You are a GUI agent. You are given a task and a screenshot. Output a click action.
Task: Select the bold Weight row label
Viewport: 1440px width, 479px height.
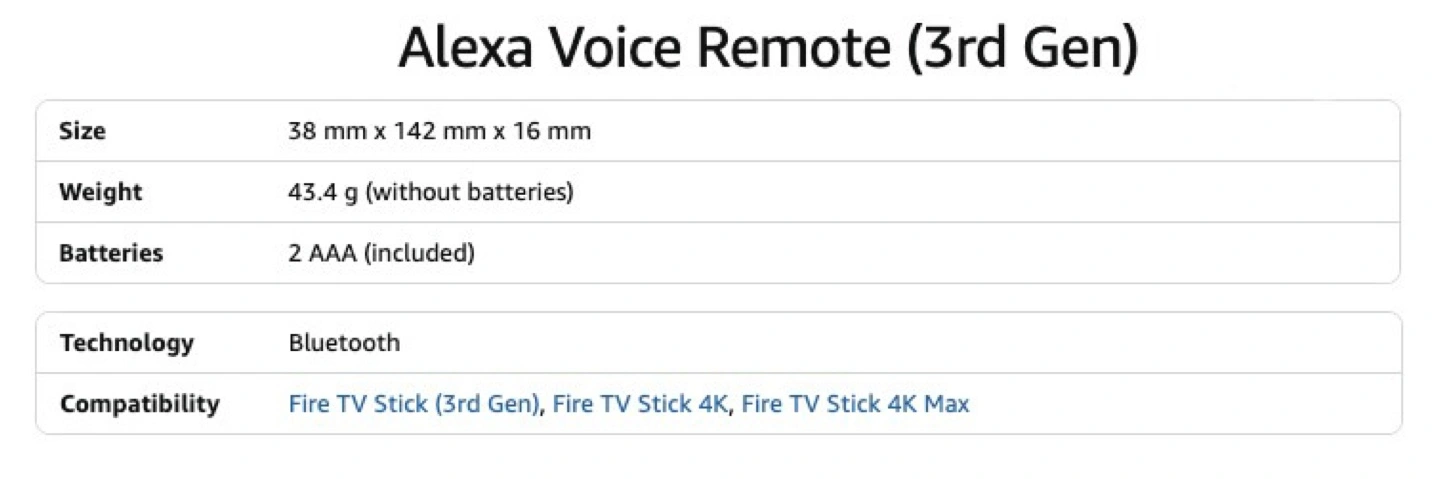[101, 192]
